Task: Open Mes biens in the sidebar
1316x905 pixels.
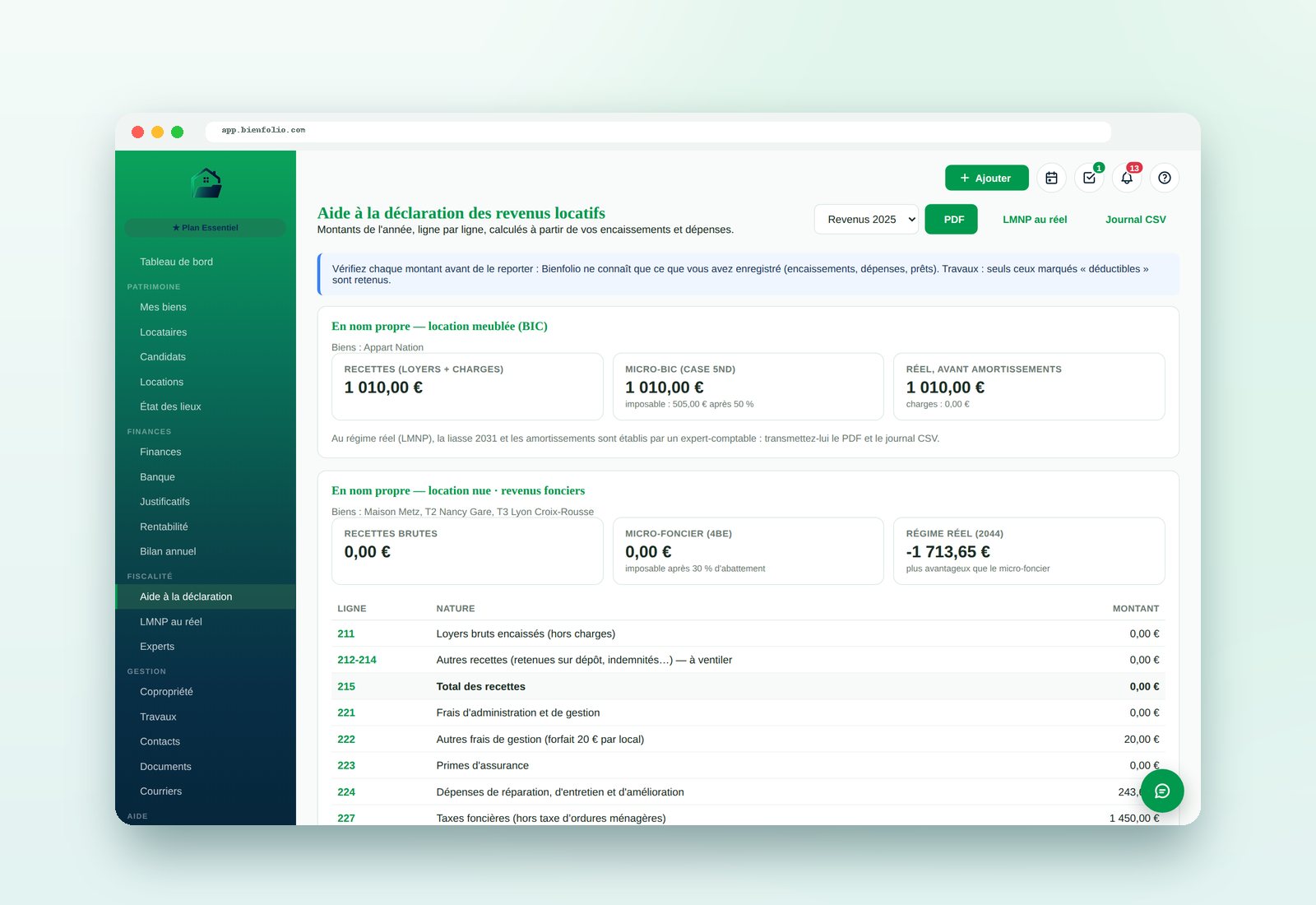Action: point(206,307)
